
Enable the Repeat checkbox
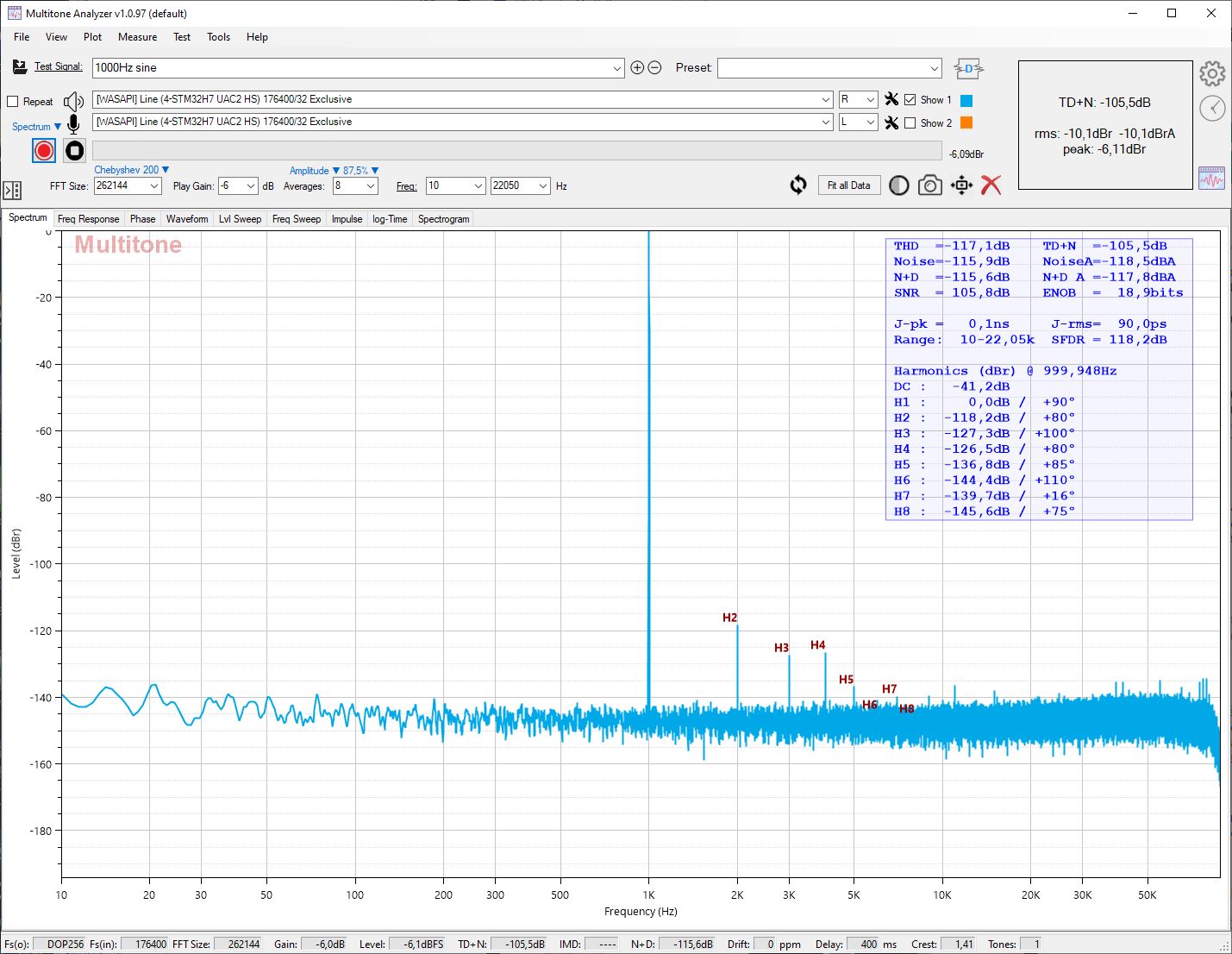coord(13,102)
